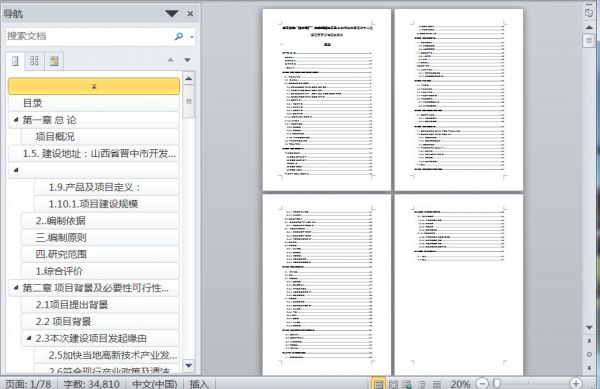Click the zoom slider handle
The image size is (600, 389).
(497, 383)
